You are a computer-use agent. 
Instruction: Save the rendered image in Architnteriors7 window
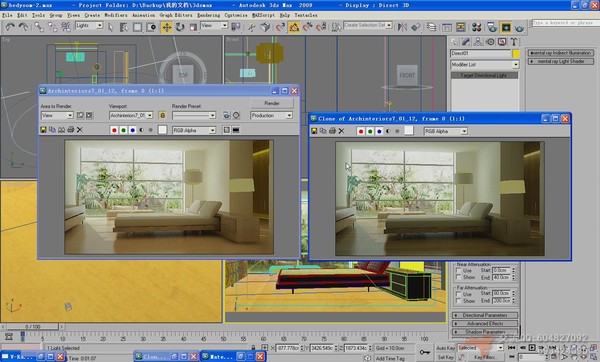43,130
